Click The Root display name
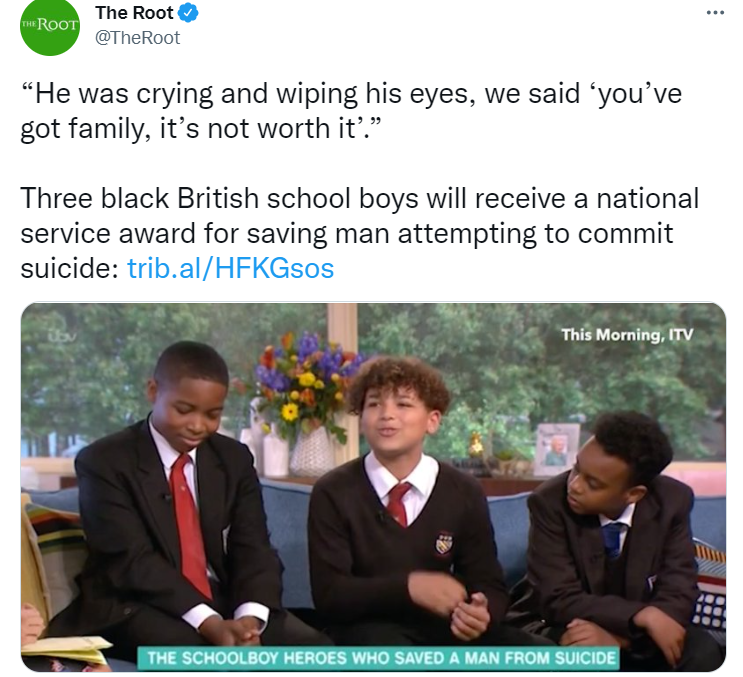Viewport: 743px width, 677px height. (134, 13)
